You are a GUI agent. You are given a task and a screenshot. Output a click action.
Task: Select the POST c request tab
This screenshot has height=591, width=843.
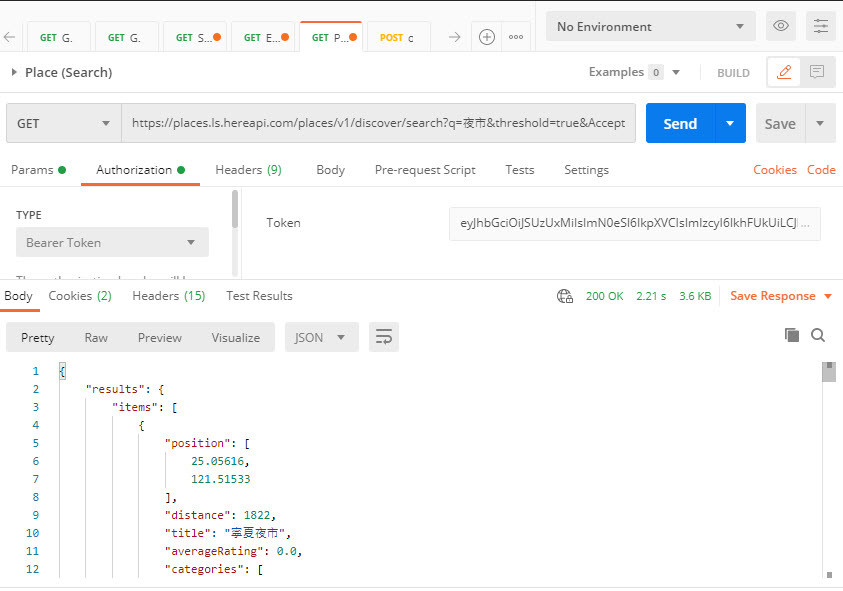(397, 37)
